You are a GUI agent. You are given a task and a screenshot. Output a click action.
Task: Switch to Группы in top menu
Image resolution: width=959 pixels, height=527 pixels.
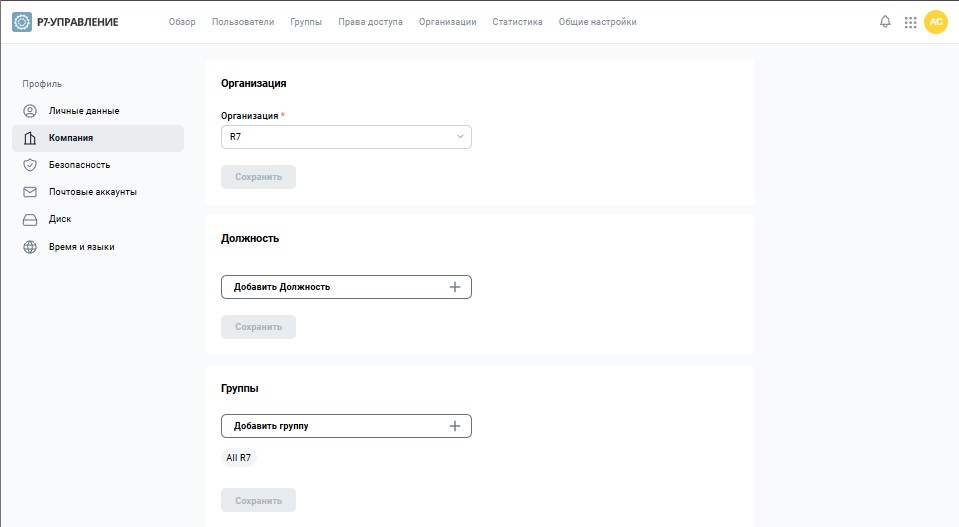306,22
